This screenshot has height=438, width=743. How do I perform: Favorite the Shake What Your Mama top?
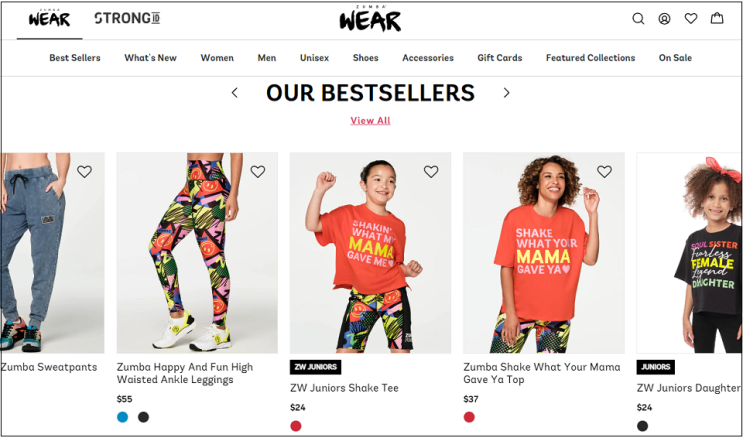point(604,172)
